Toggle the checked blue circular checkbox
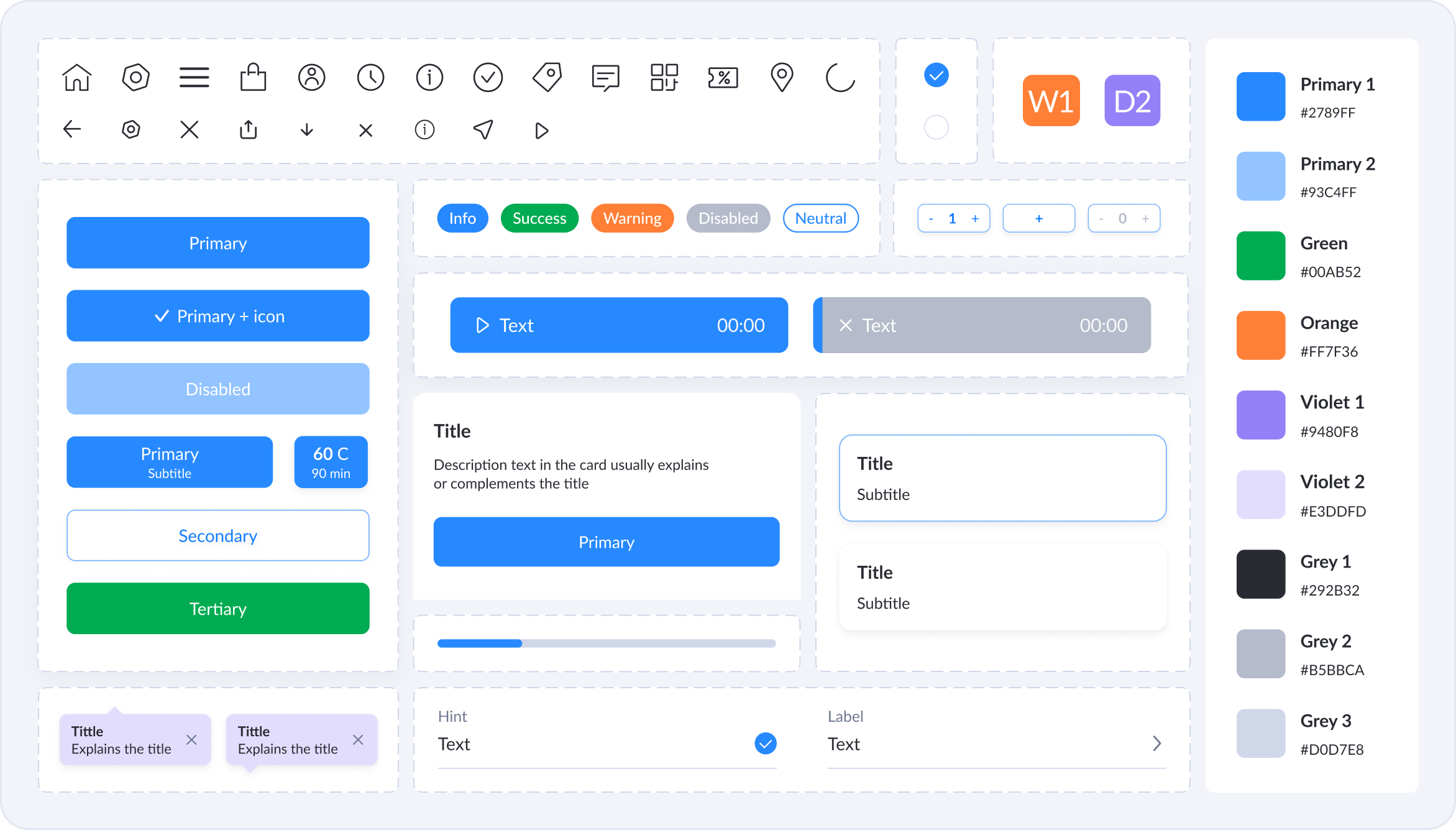This screenshot has width=1456, height=830. [x=936, y=75]
